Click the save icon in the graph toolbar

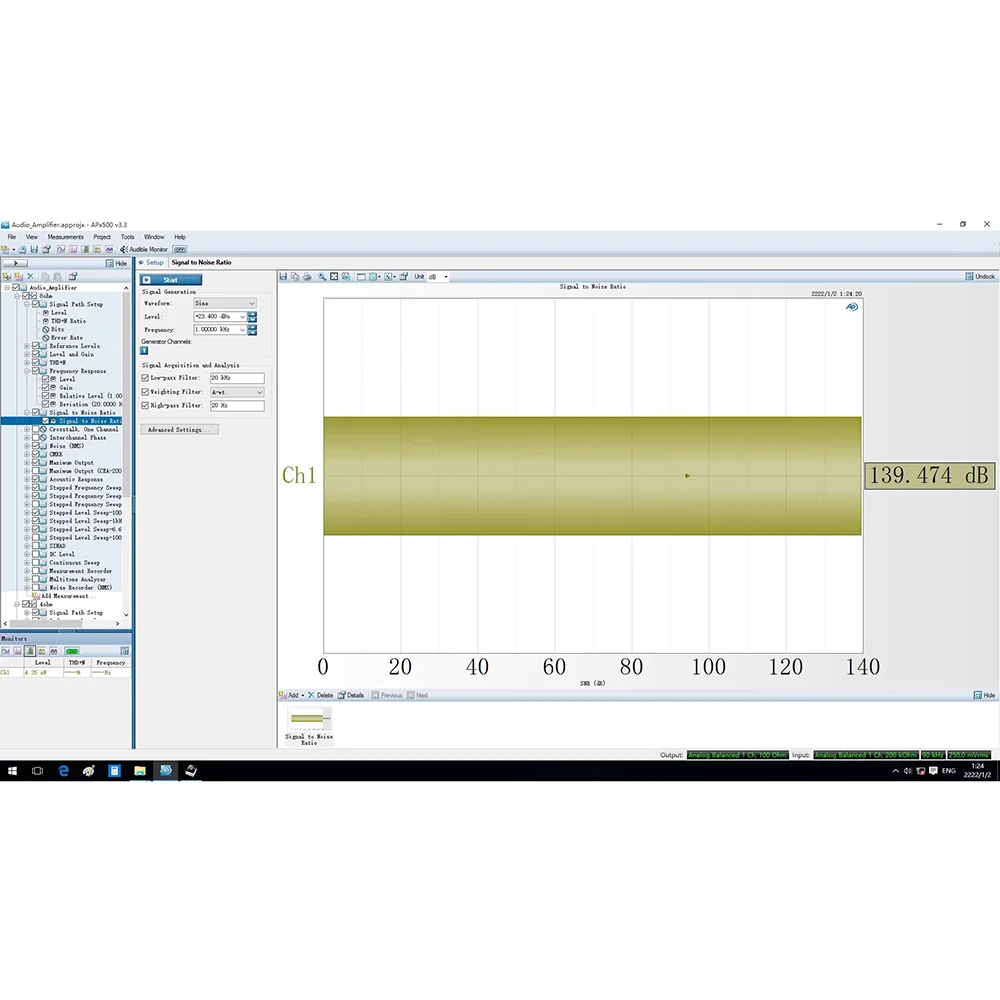[283, 277]
